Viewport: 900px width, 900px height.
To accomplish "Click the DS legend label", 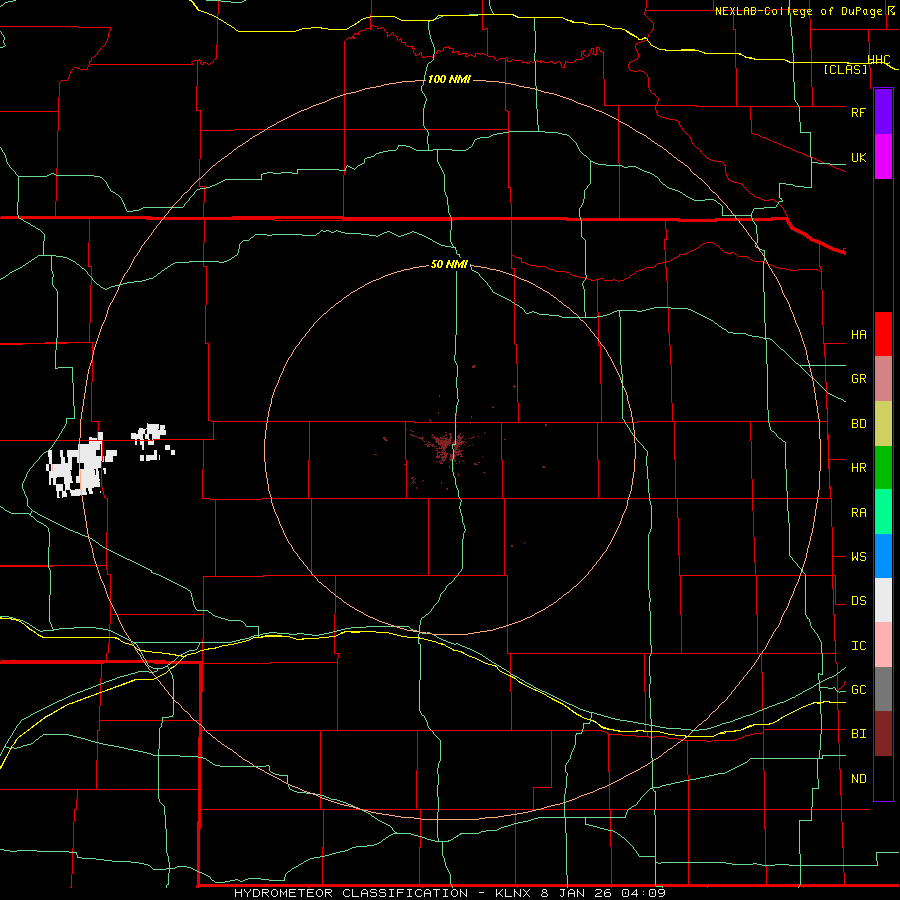I will pyautogui.click(x=858, y=601).
